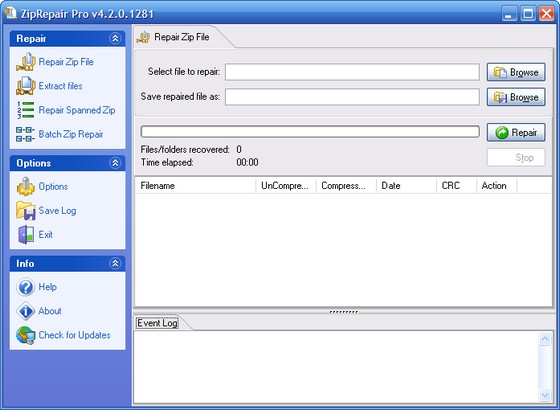Click the Check for Updates globe icon
The image size is (560, 410).
click(26, 335)
